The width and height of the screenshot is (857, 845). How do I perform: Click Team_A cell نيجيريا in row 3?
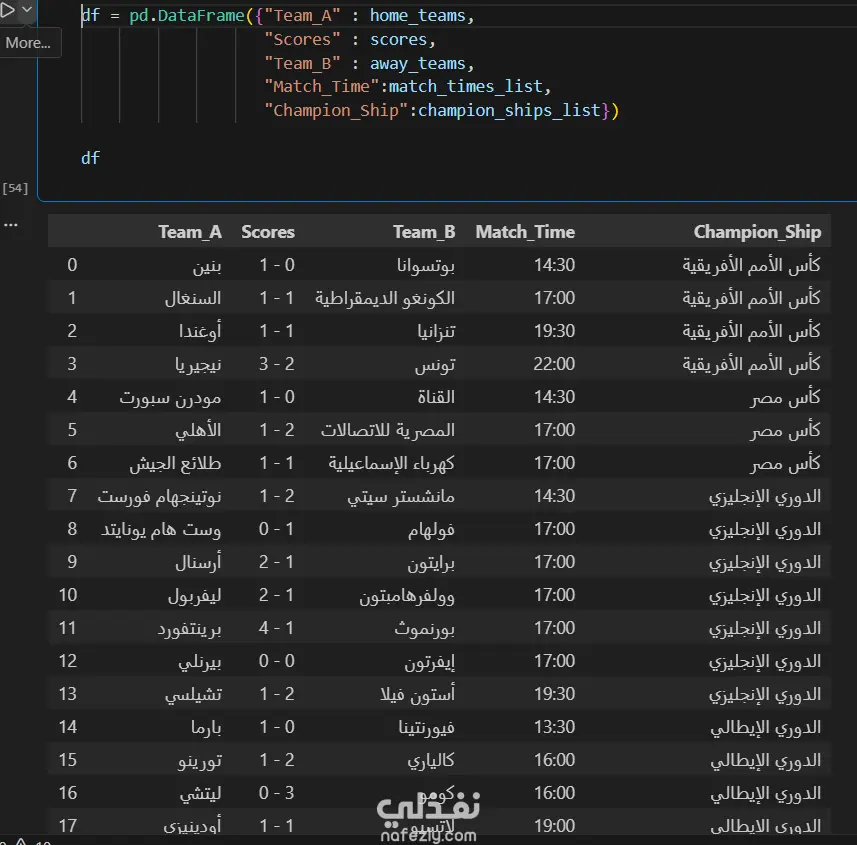point(198,365)
